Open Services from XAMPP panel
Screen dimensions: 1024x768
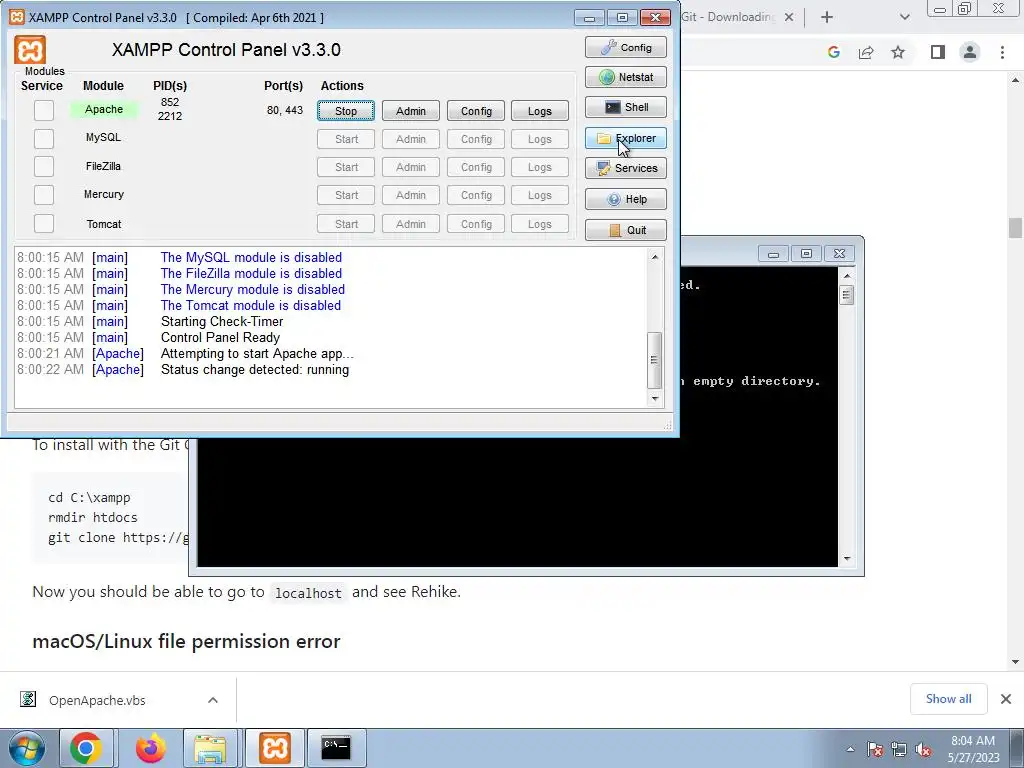[x=626, y=168]
